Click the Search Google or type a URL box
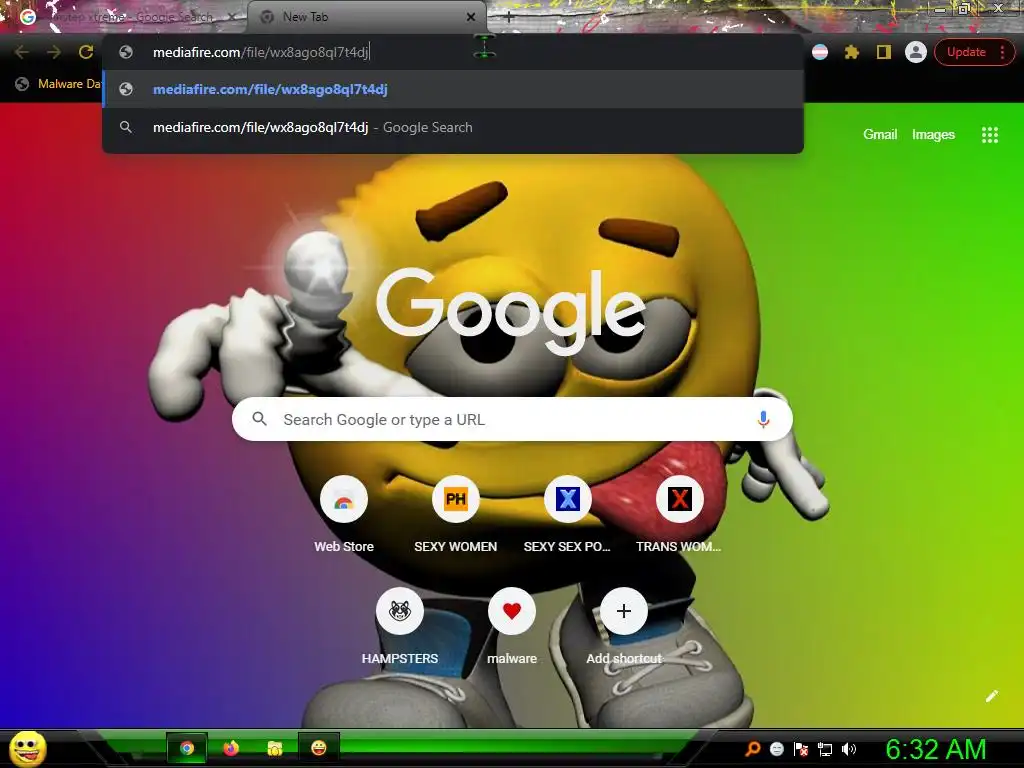 512,419
